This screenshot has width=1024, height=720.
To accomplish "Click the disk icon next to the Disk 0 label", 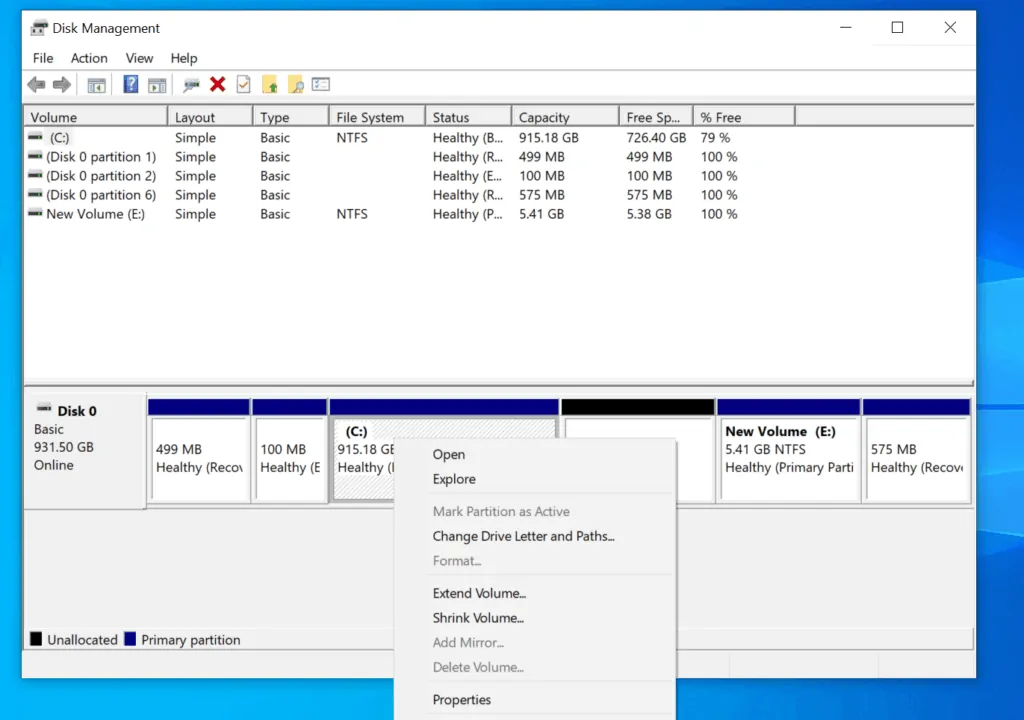I will [44, 408].
